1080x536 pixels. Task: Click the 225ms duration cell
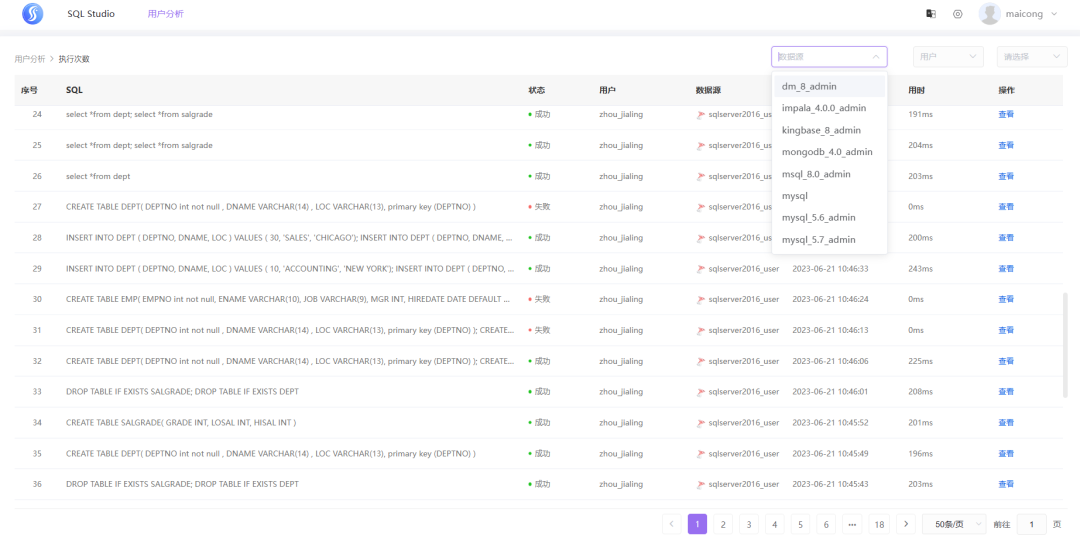pyautogui.click(x=920, y=361)
